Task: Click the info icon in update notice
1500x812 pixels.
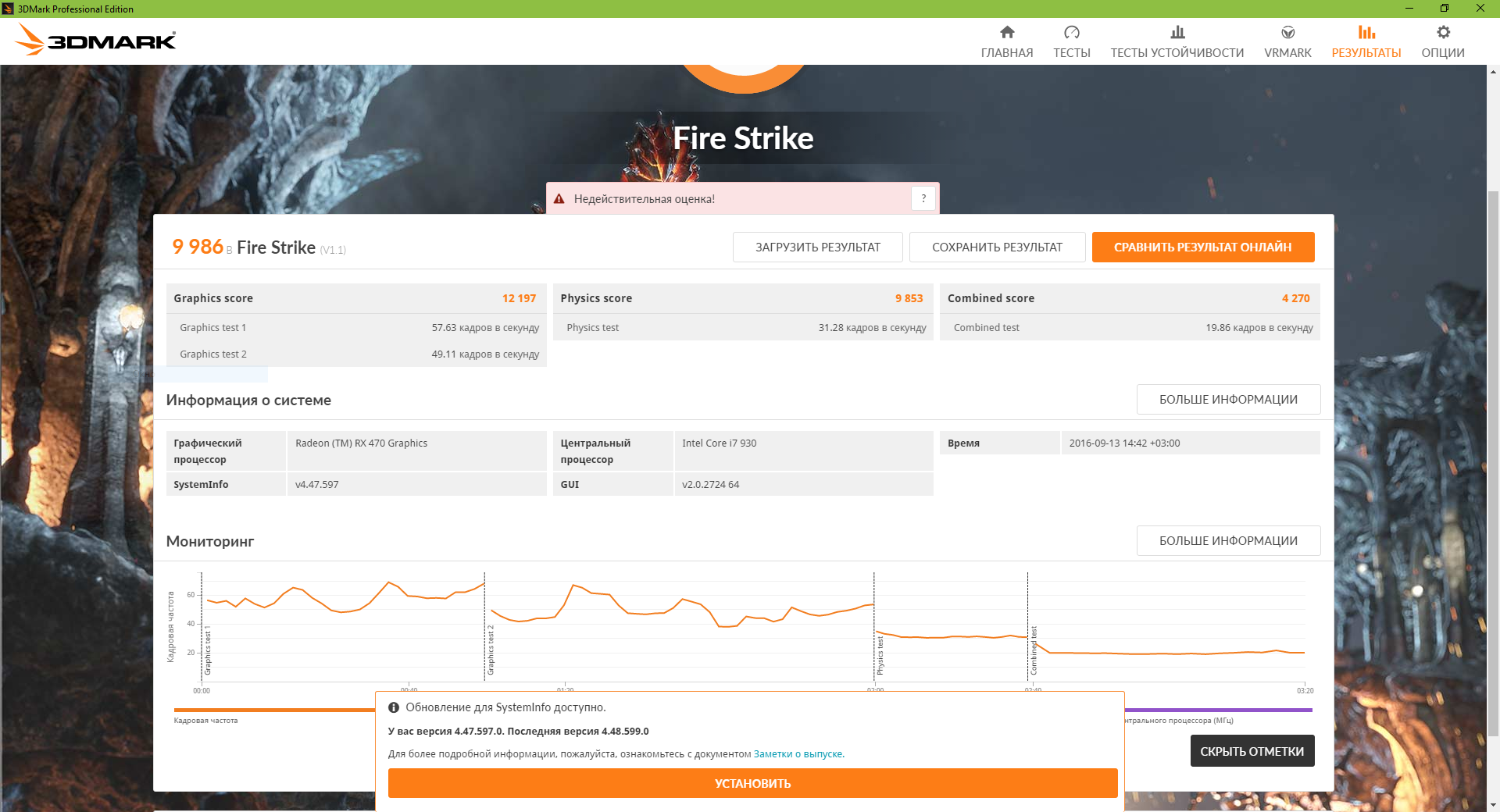Action: [394, 707]
